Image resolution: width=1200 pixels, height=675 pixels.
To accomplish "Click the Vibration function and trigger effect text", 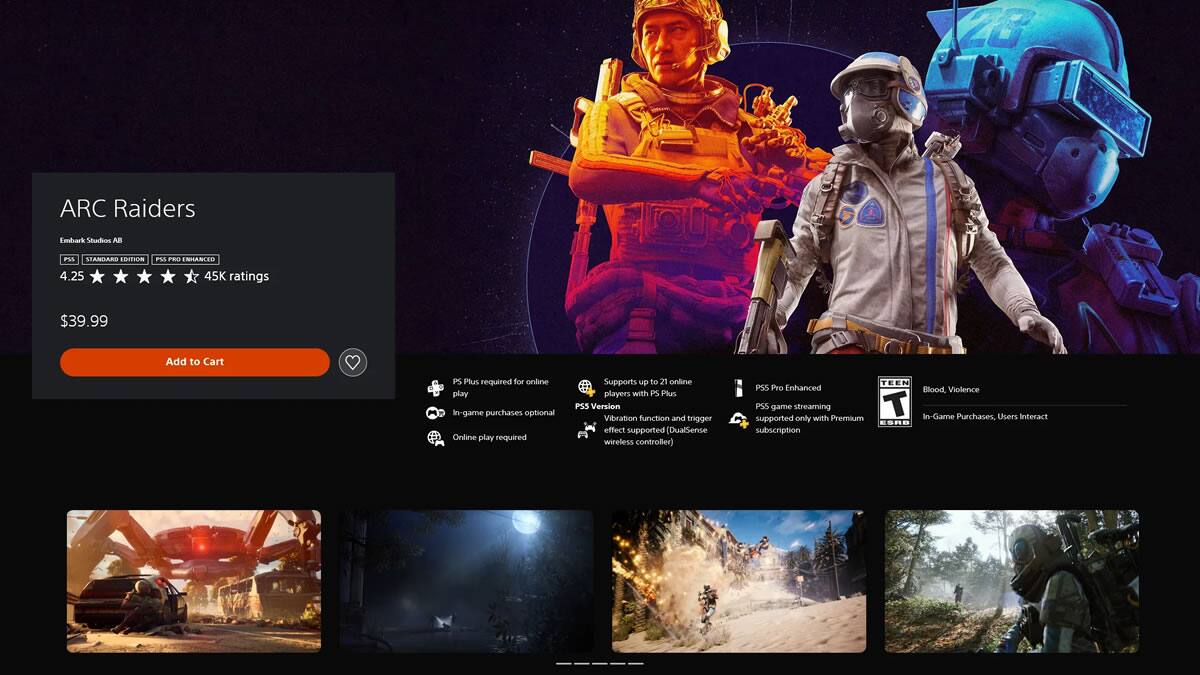I will click(x=658, y=430).
